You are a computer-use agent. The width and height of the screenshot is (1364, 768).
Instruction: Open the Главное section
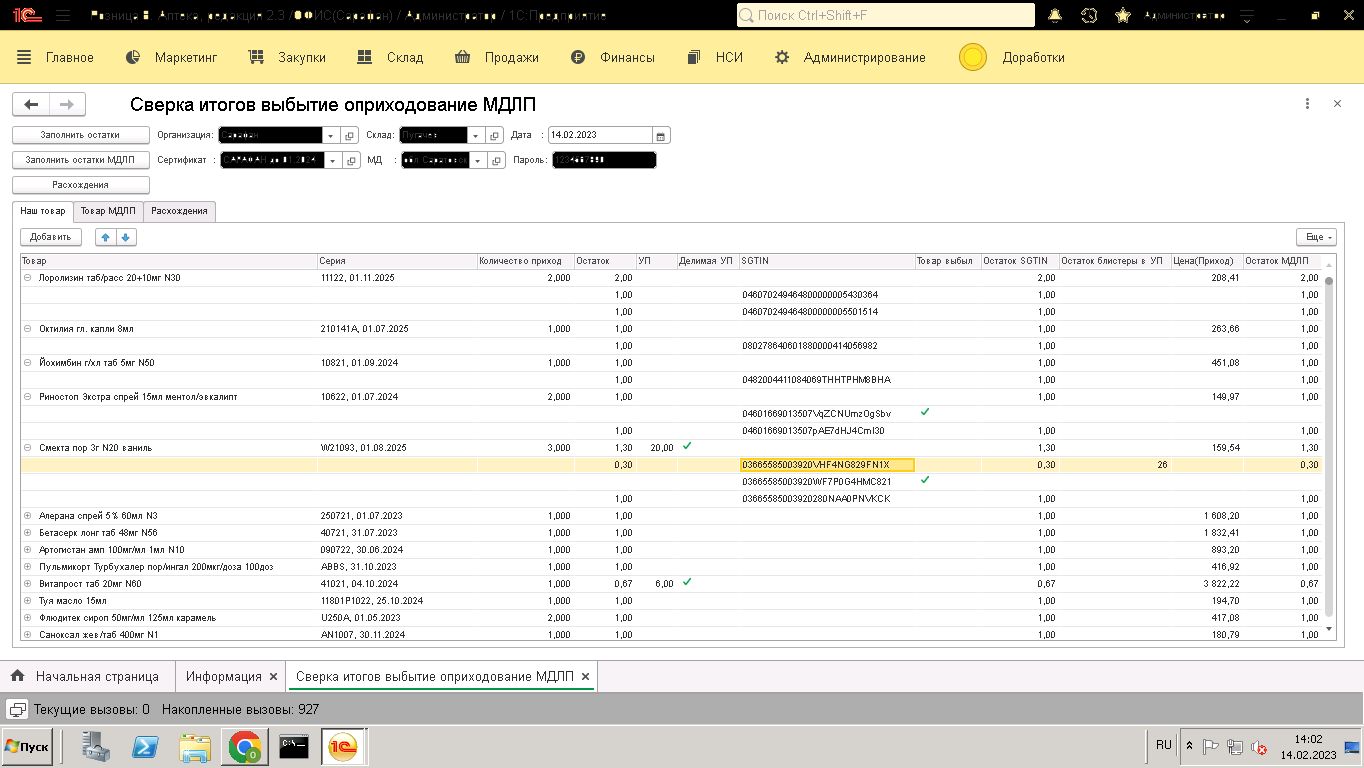56,58
